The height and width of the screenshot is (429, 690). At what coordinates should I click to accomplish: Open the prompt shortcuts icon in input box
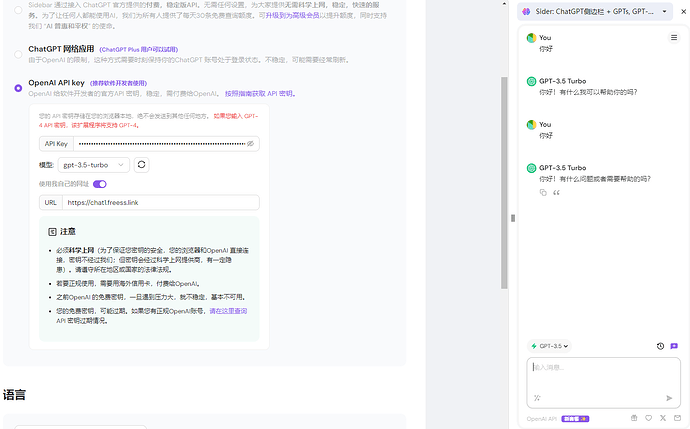pos(537,398)
